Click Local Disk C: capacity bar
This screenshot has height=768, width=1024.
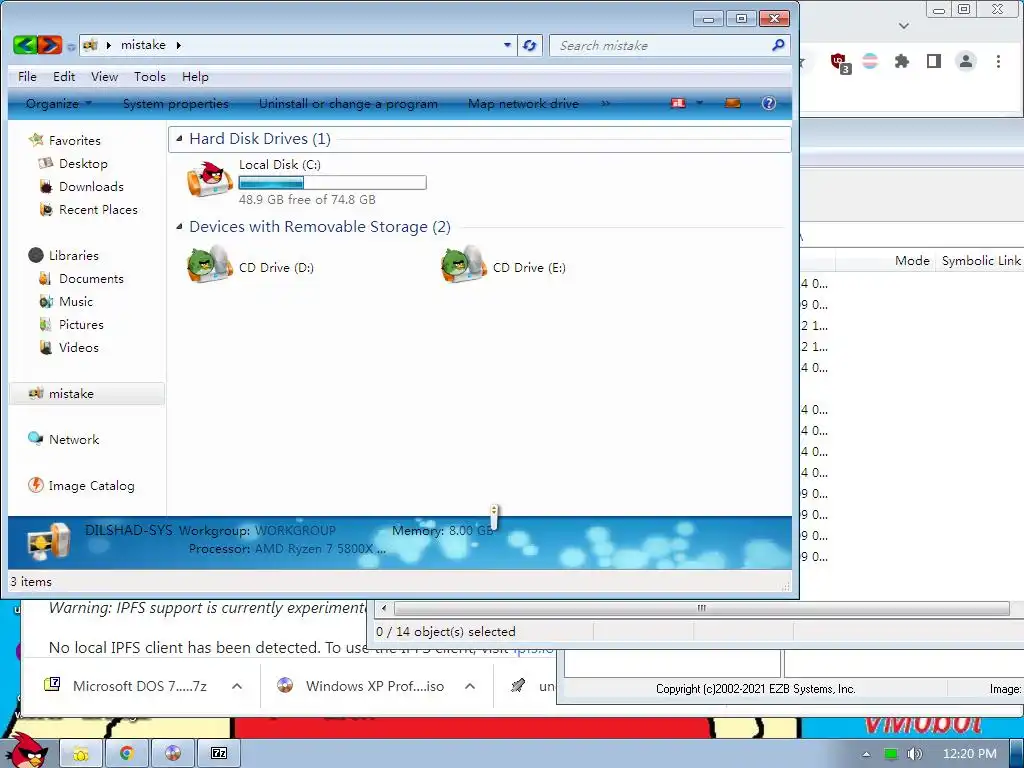point(332,182)
